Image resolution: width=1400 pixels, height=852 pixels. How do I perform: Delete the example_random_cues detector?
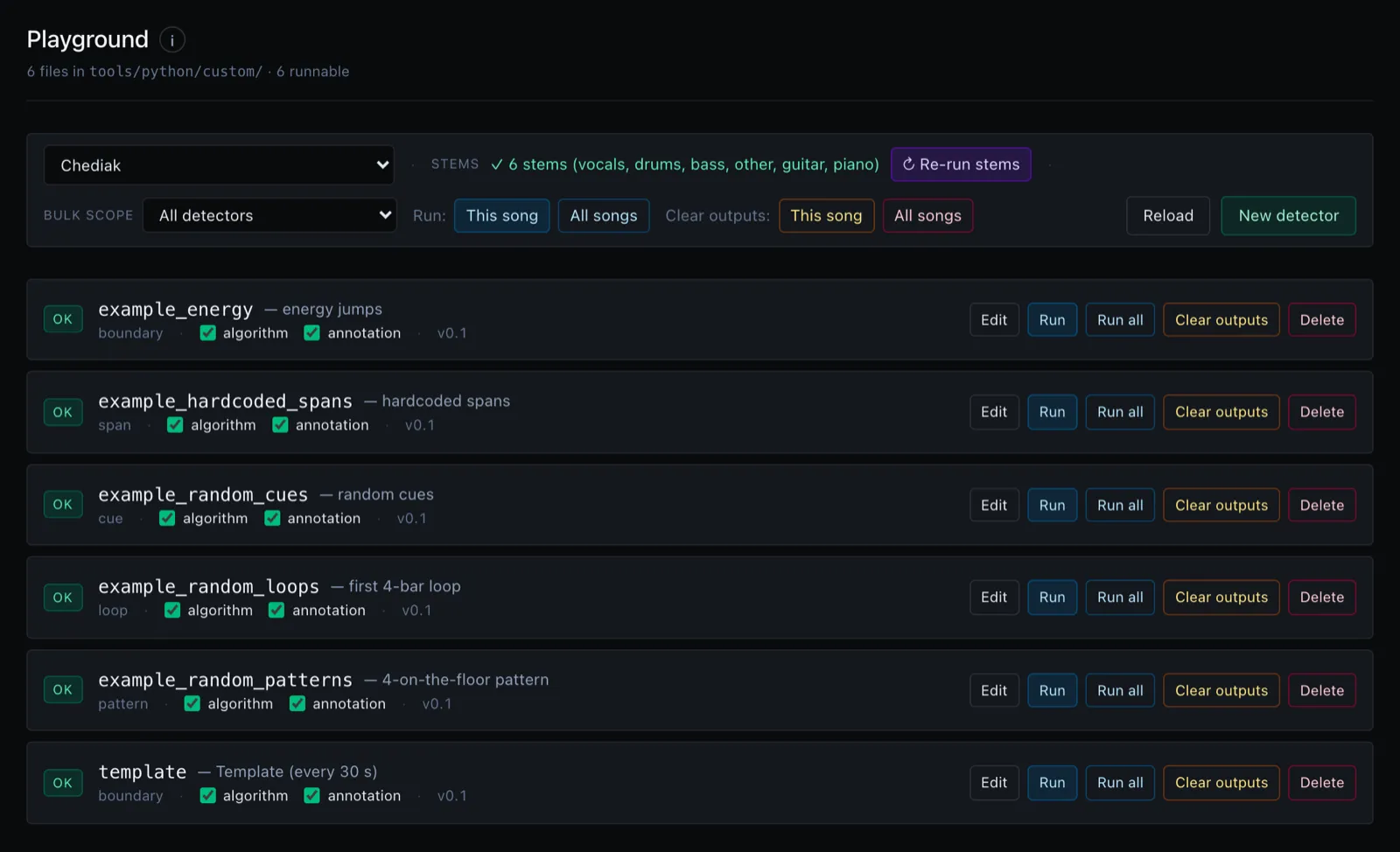point(1322,506)
